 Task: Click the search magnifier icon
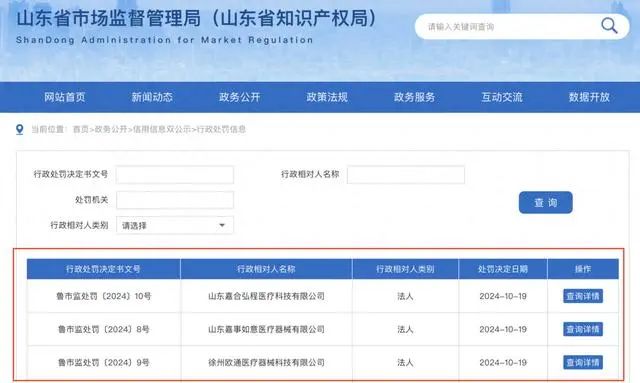609,26
